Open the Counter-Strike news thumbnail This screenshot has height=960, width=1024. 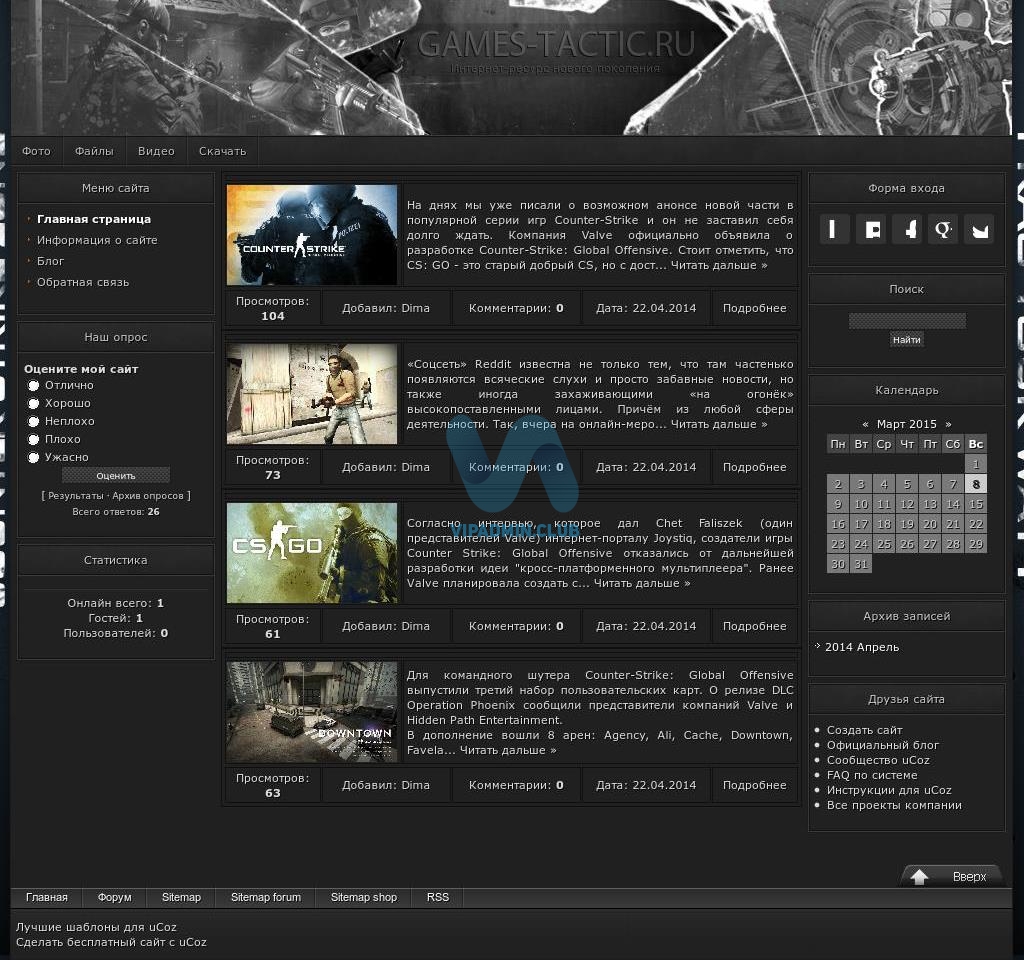(x=312, y=235)
